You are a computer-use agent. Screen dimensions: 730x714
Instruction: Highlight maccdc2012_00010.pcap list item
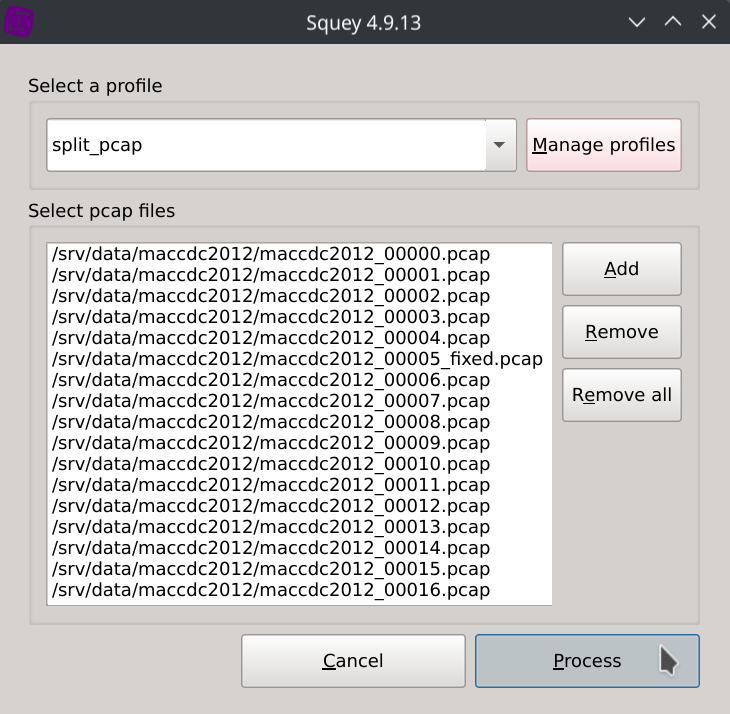coord(271,464)
